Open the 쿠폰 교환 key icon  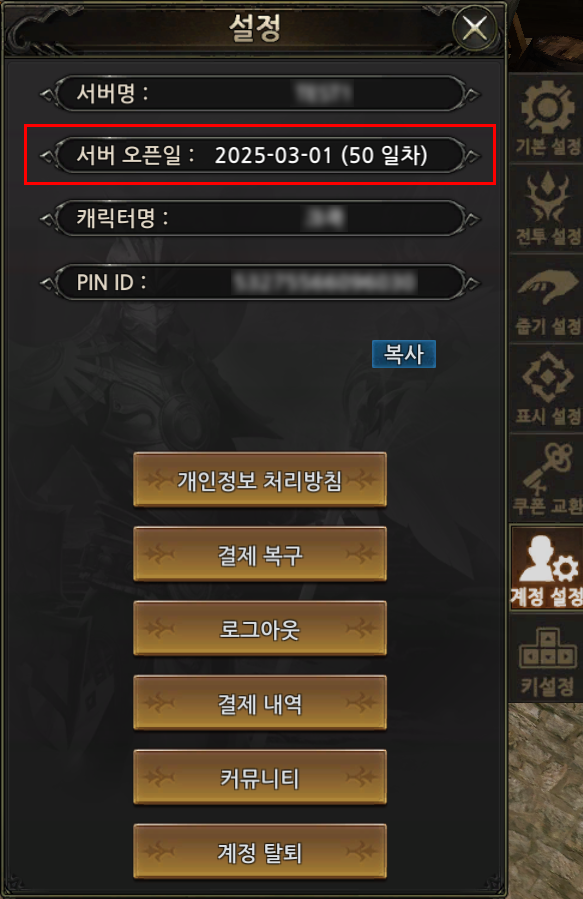(x=546, y=478)
